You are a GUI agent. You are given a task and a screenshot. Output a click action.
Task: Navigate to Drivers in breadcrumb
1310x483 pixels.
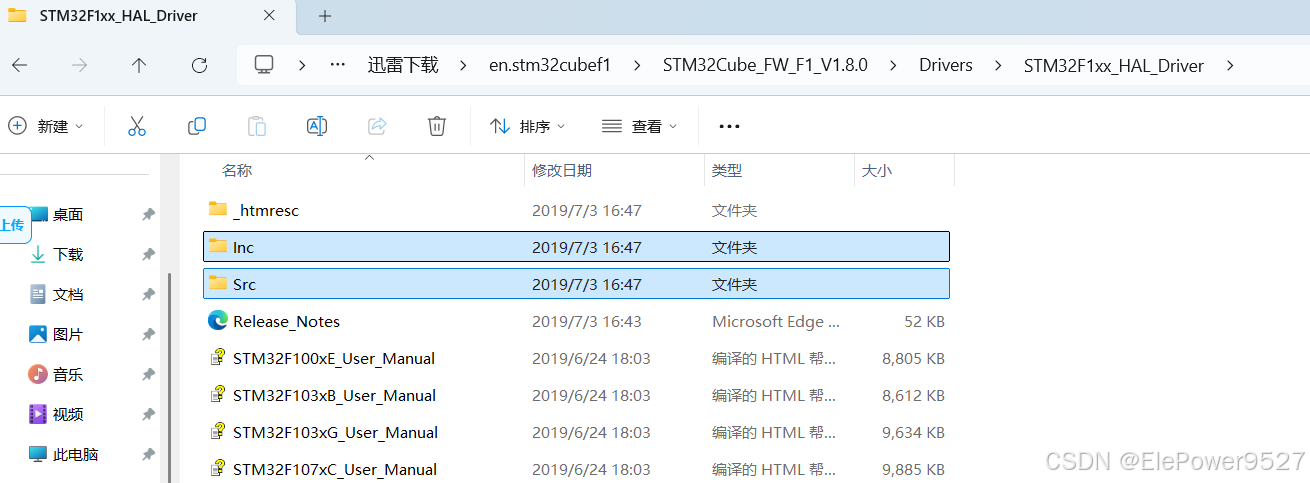tap(946, 65)
